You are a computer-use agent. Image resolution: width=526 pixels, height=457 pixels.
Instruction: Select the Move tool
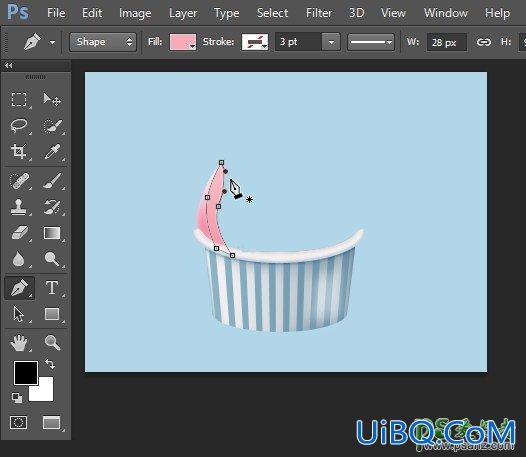pyautogui.click(x=52, y=100)
